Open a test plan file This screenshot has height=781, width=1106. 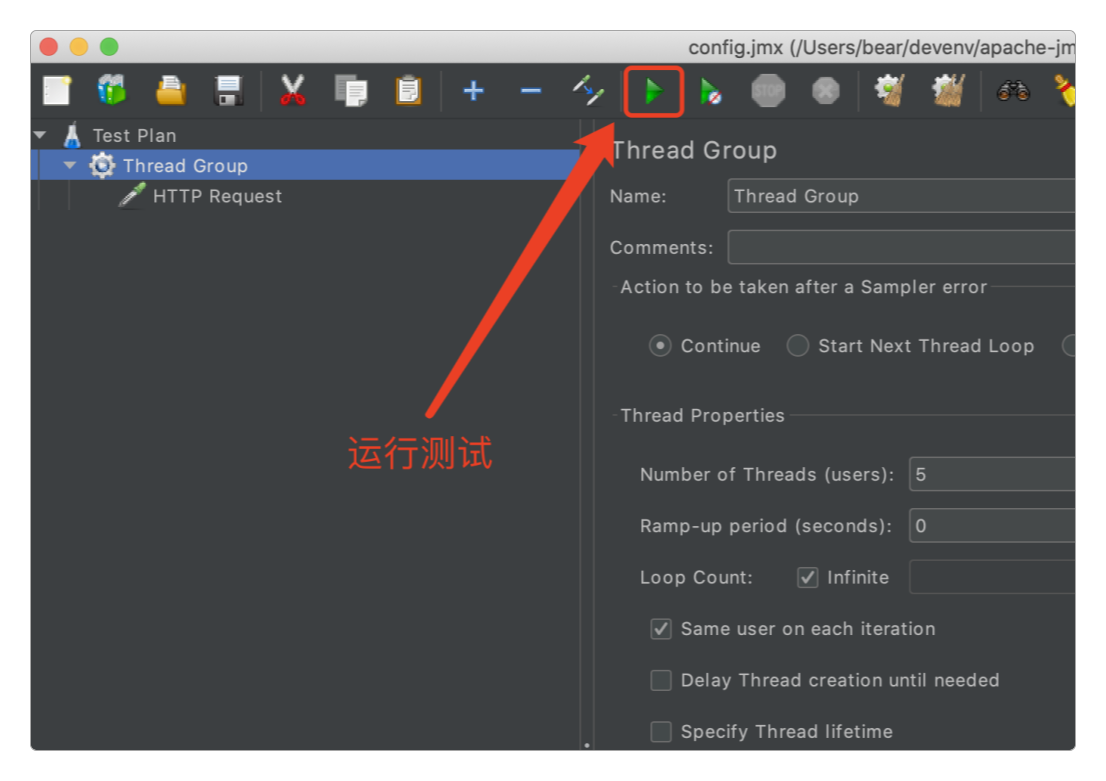pyautogui.click(x=171, y=91)
